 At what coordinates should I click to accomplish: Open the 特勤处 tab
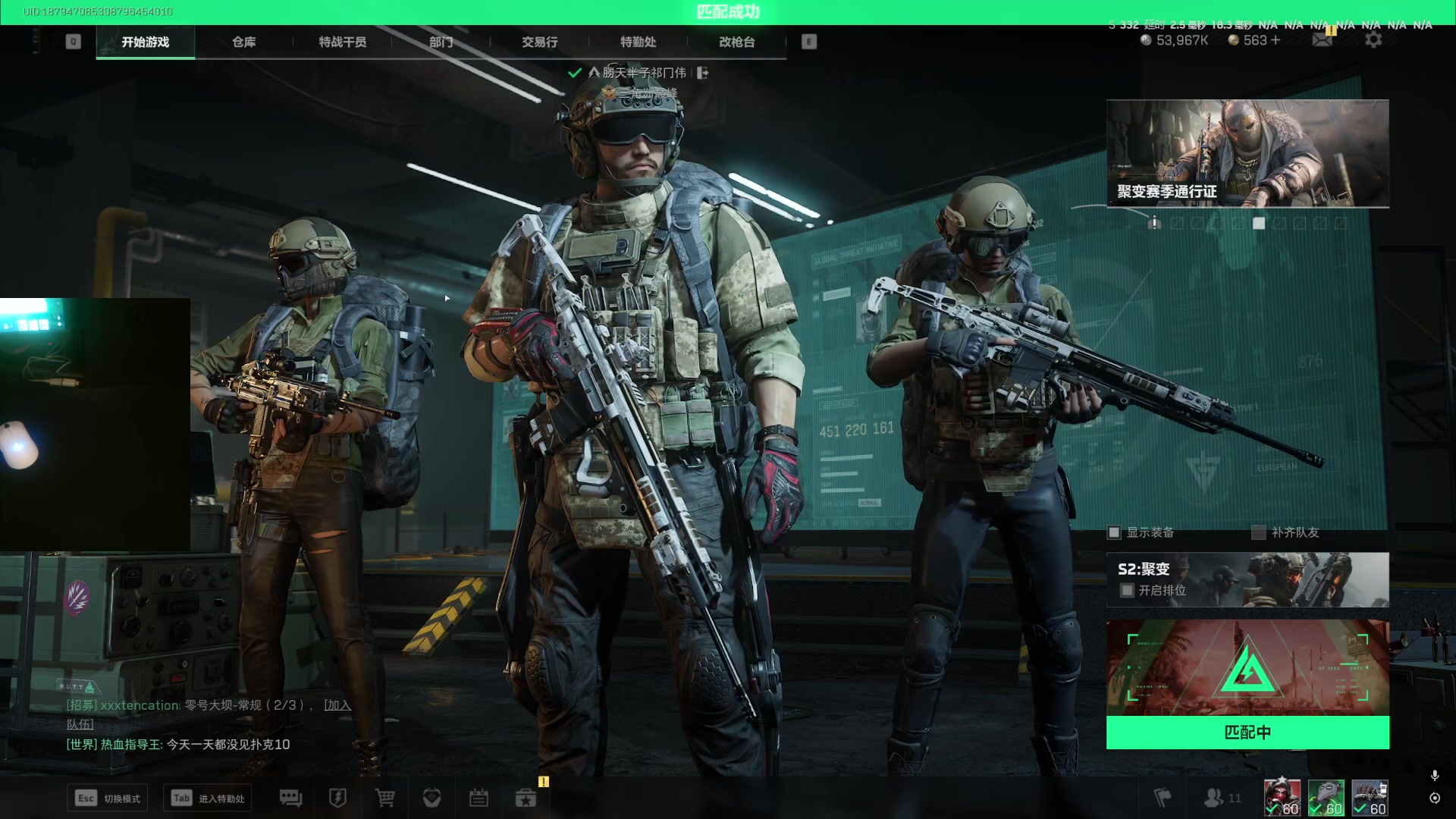click(639, 42)
